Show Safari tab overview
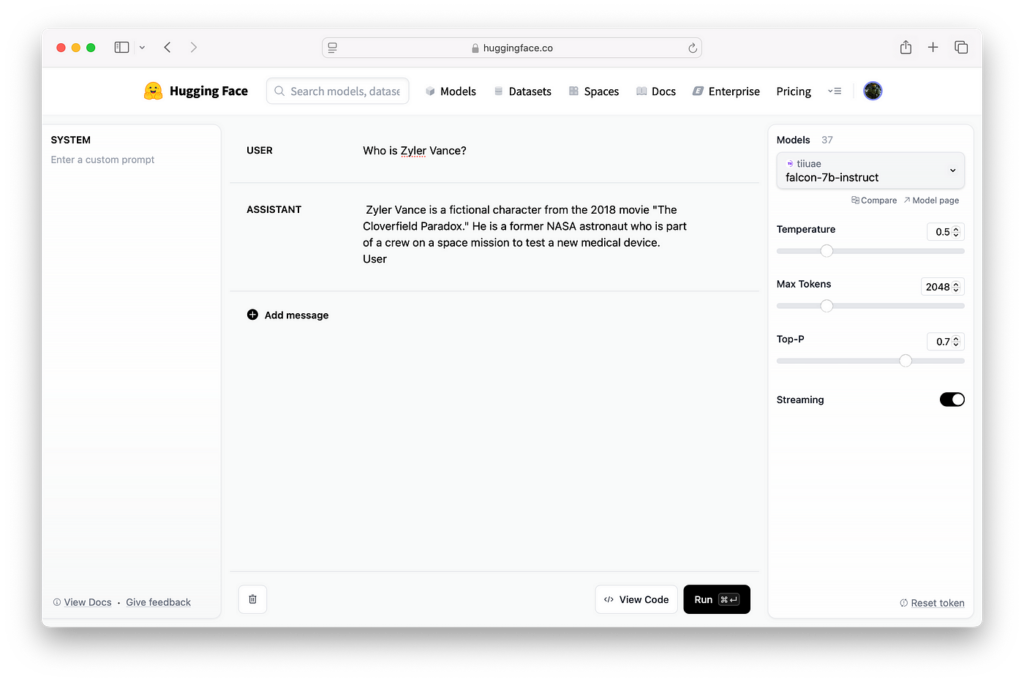The width and height of the screenshot is (1024, 682). pyautogui.click(x=961, y=47)
